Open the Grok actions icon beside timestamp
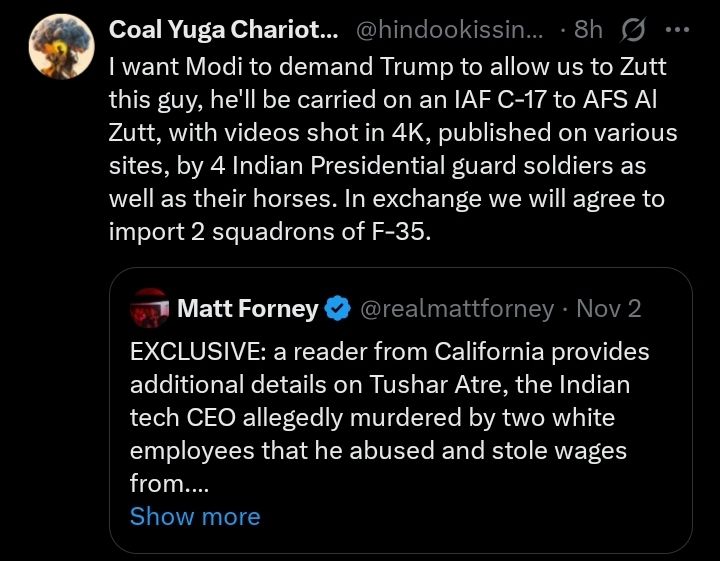720x561 pixels. (633, 30)
